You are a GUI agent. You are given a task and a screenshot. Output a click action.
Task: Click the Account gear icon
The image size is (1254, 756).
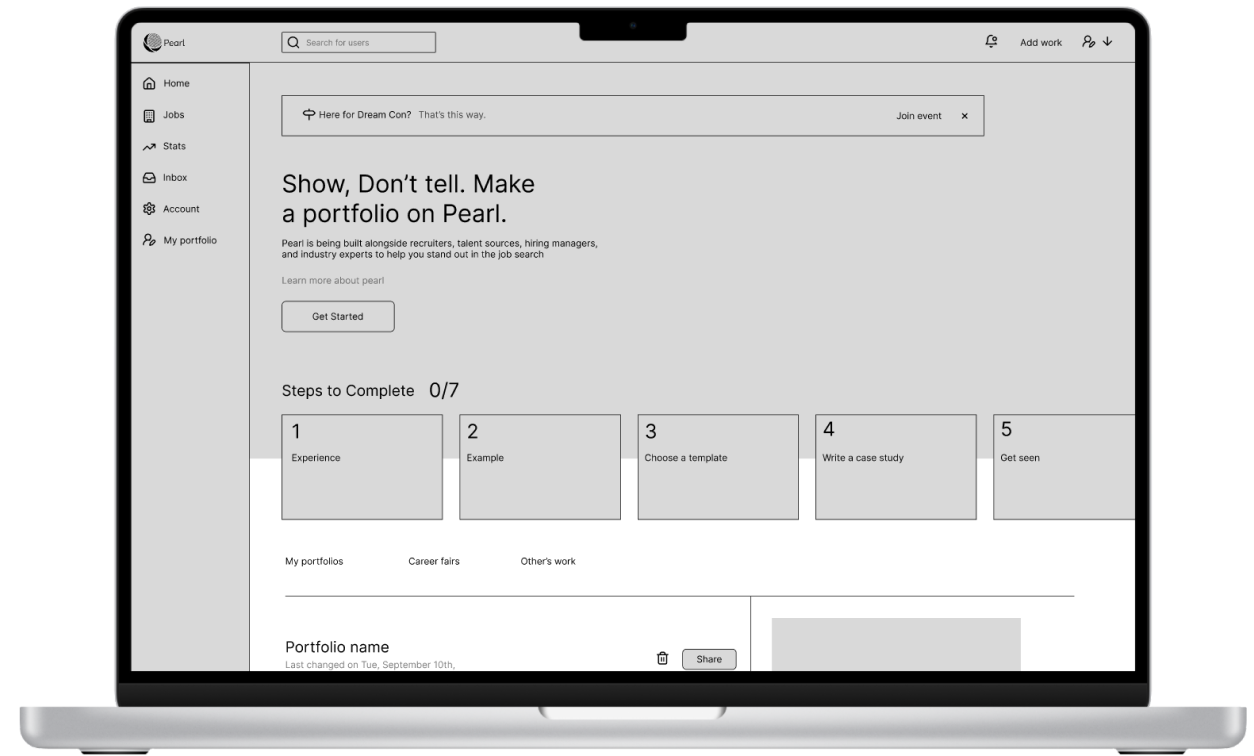coord(149,209)
